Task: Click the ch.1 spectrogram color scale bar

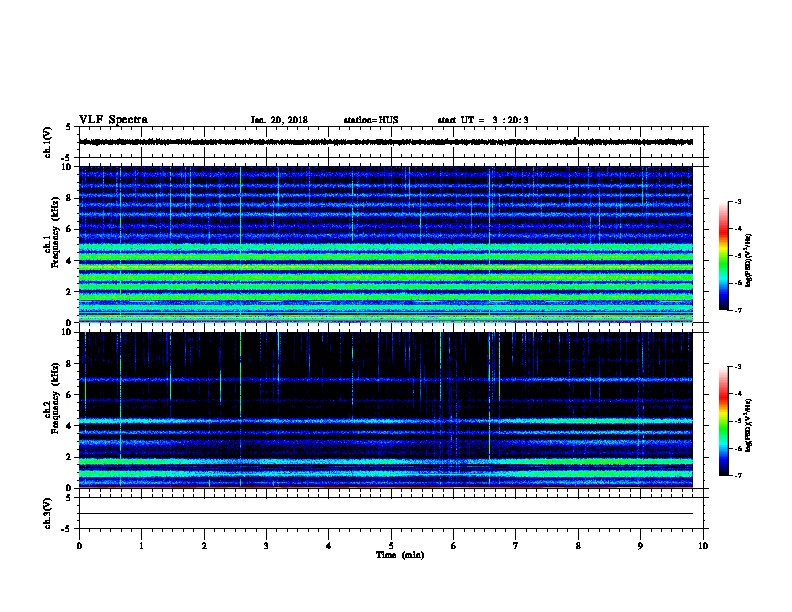Action: pyautogui.click(x=723, y=256)
